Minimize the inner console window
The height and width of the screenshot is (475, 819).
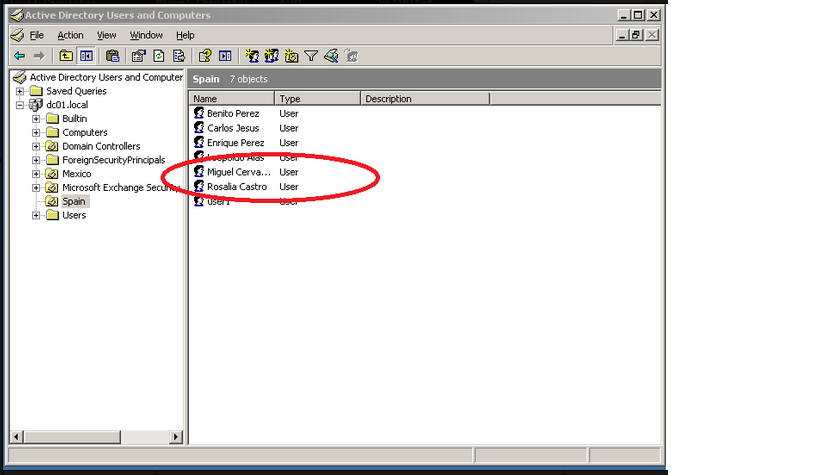(622, 35)
